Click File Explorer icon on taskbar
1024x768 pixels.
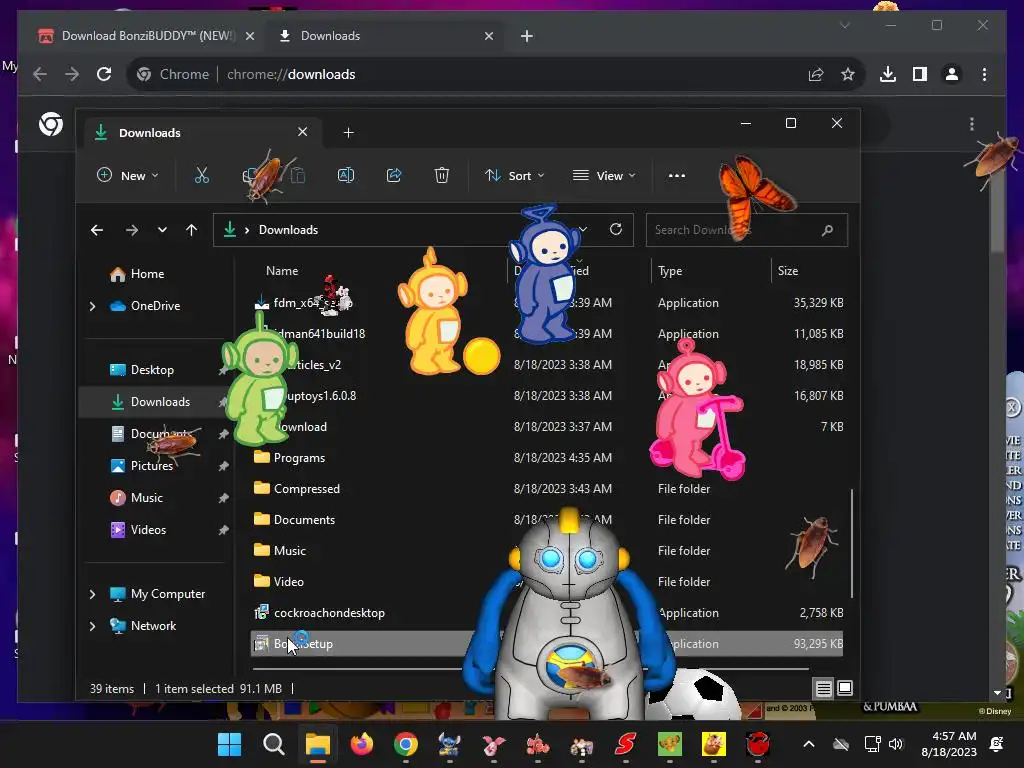coord(317,744)
